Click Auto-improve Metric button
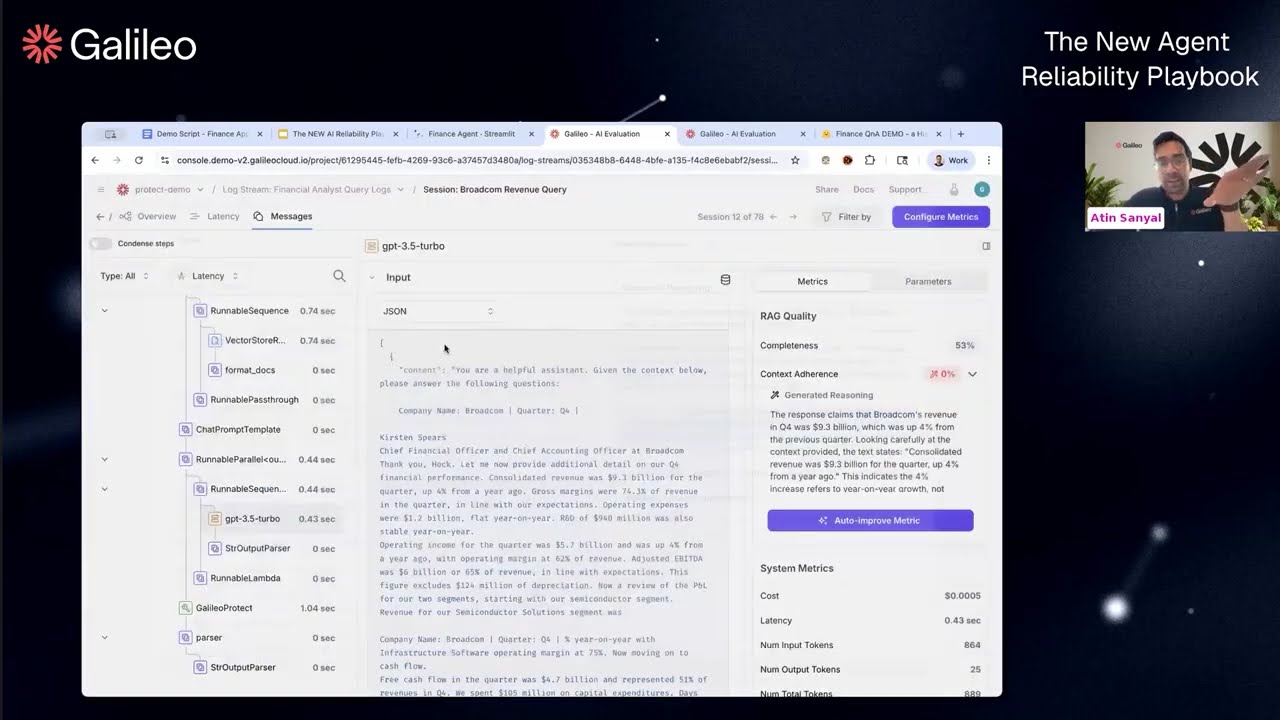 [x=870, y=520]
